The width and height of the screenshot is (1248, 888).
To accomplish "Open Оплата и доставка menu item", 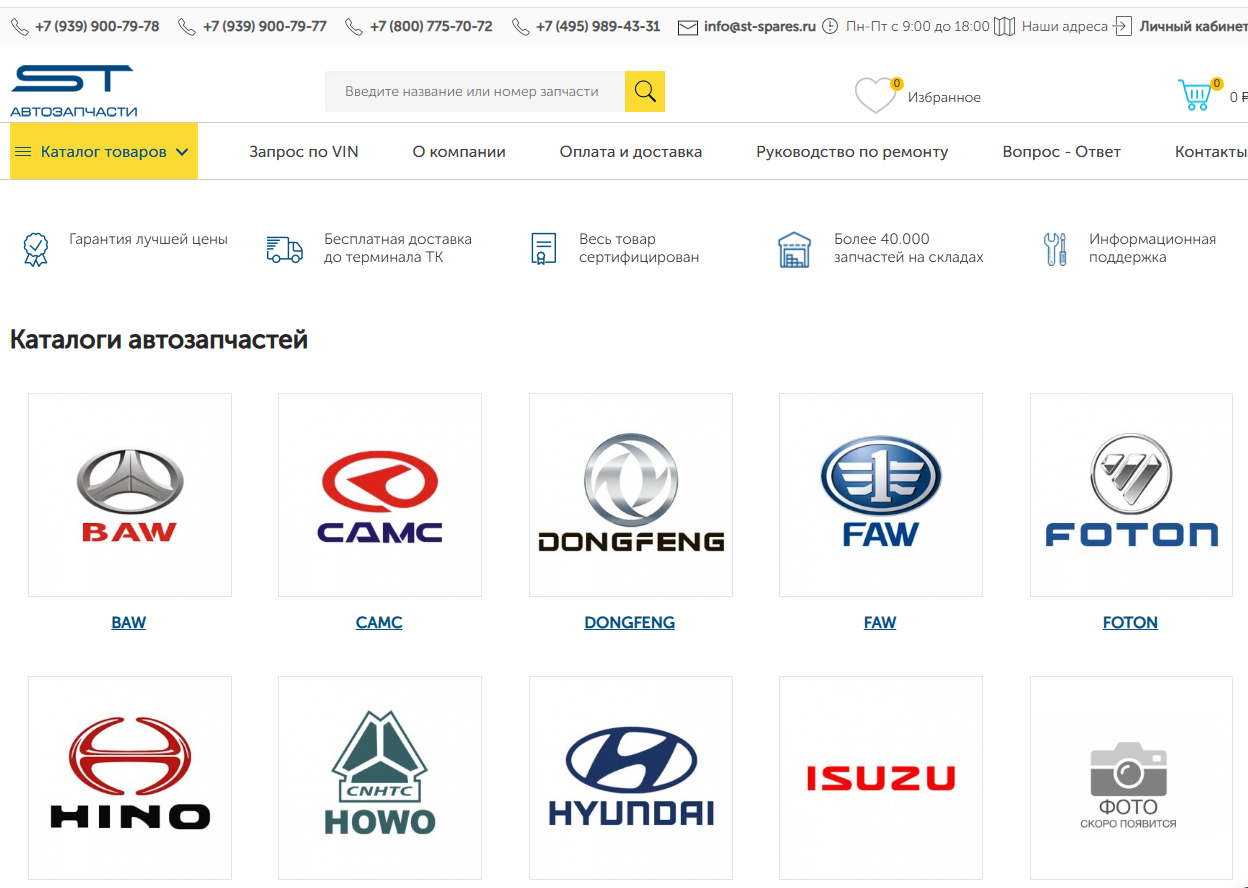I will (631, 152).
